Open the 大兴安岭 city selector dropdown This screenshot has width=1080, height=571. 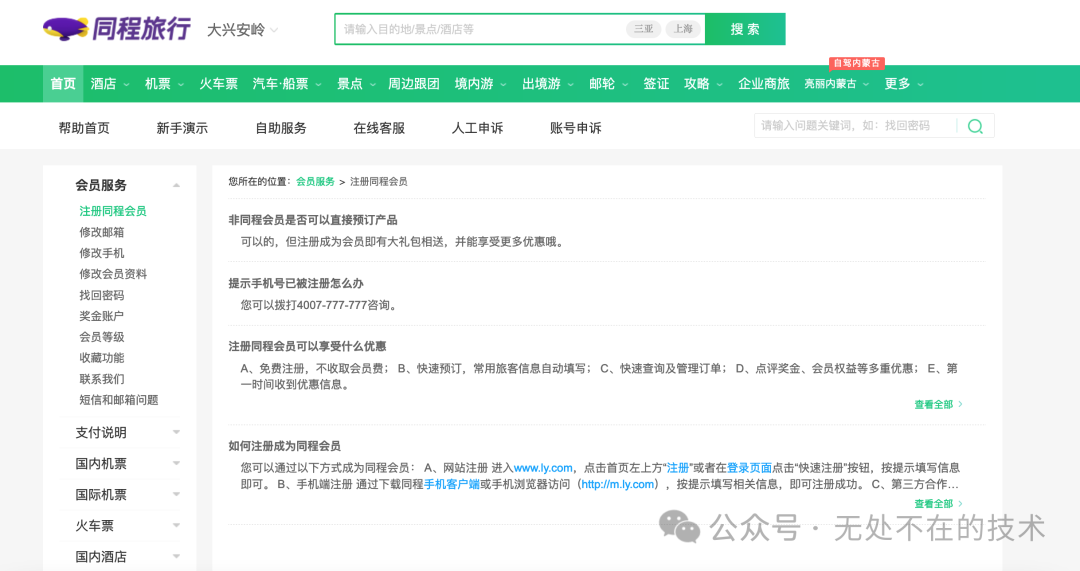242,30
